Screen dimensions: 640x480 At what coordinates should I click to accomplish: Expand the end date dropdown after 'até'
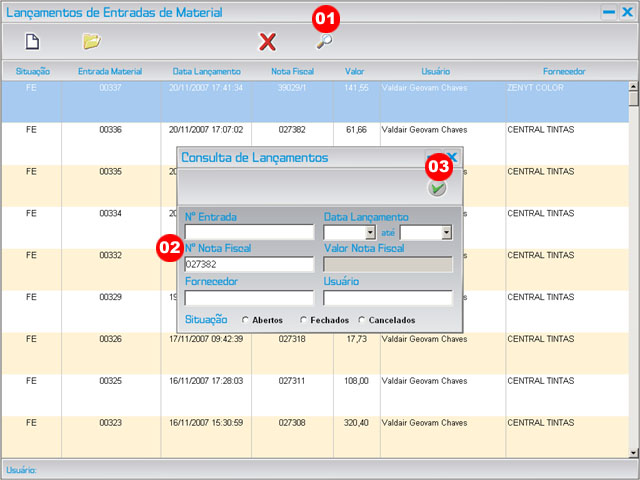click(446, 232)
